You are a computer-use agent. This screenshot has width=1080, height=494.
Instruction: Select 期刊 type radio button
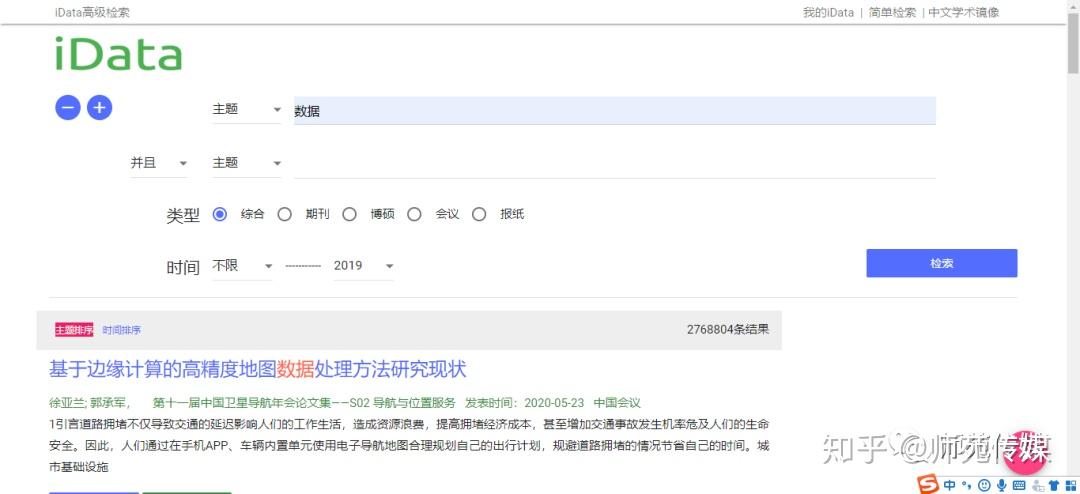click(284, 214)
